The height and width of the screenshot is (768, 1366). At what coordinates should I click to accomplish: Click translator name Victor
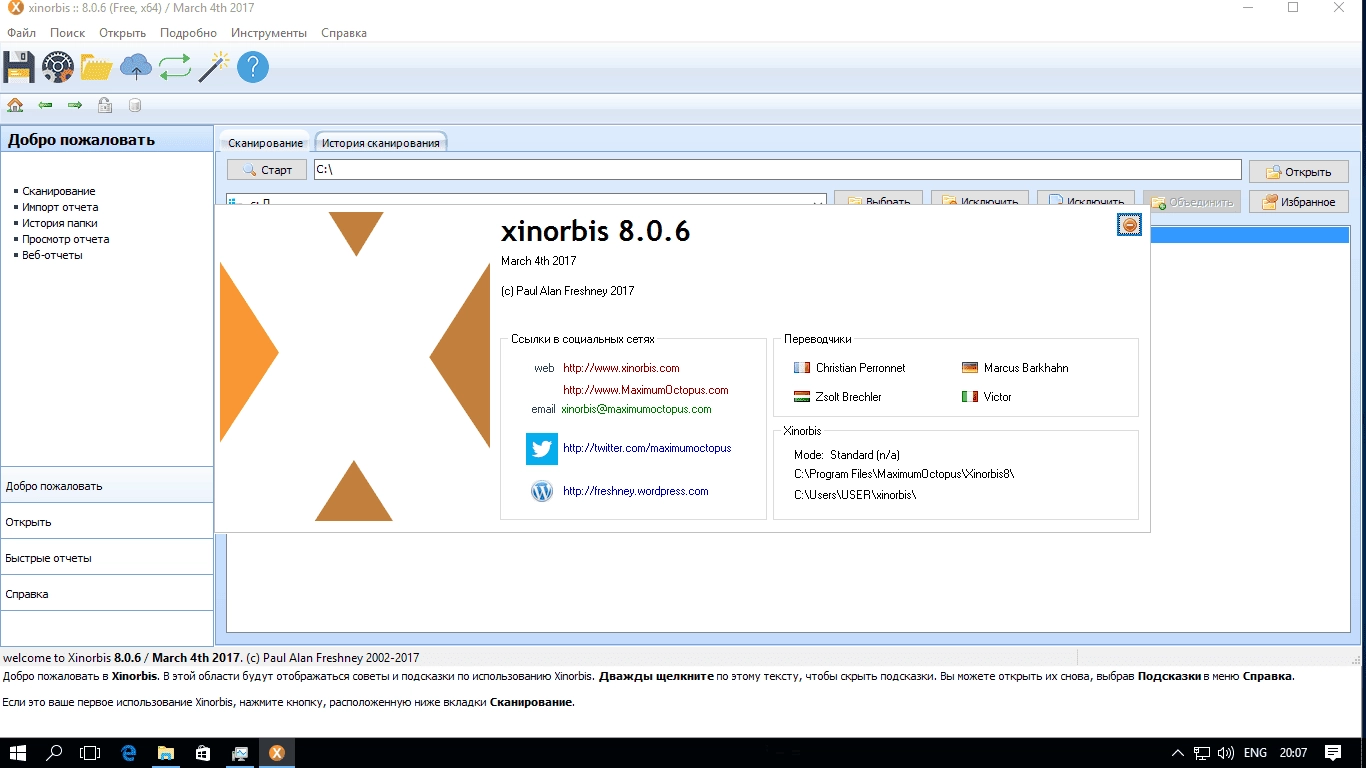click(x=998, y=397)
